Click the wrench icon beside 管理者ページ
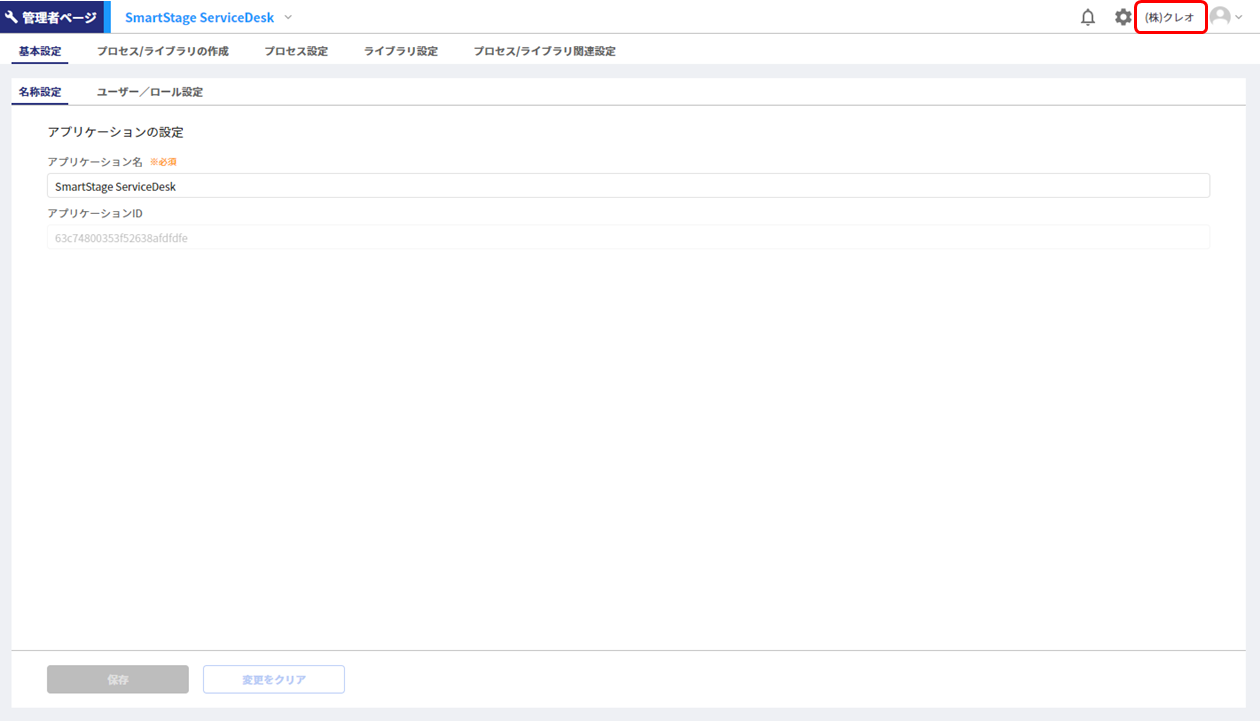Viewport: 1260px width, 721px height. coord(12,17)
